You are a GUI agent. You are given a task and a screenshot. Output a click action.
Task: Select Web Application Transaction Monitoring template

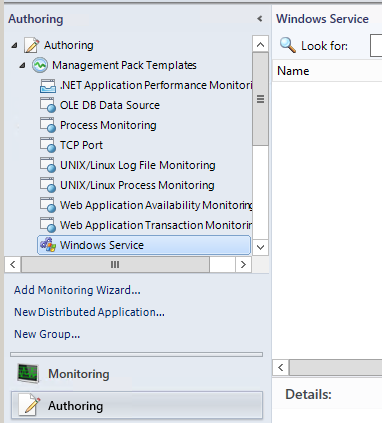156,225
